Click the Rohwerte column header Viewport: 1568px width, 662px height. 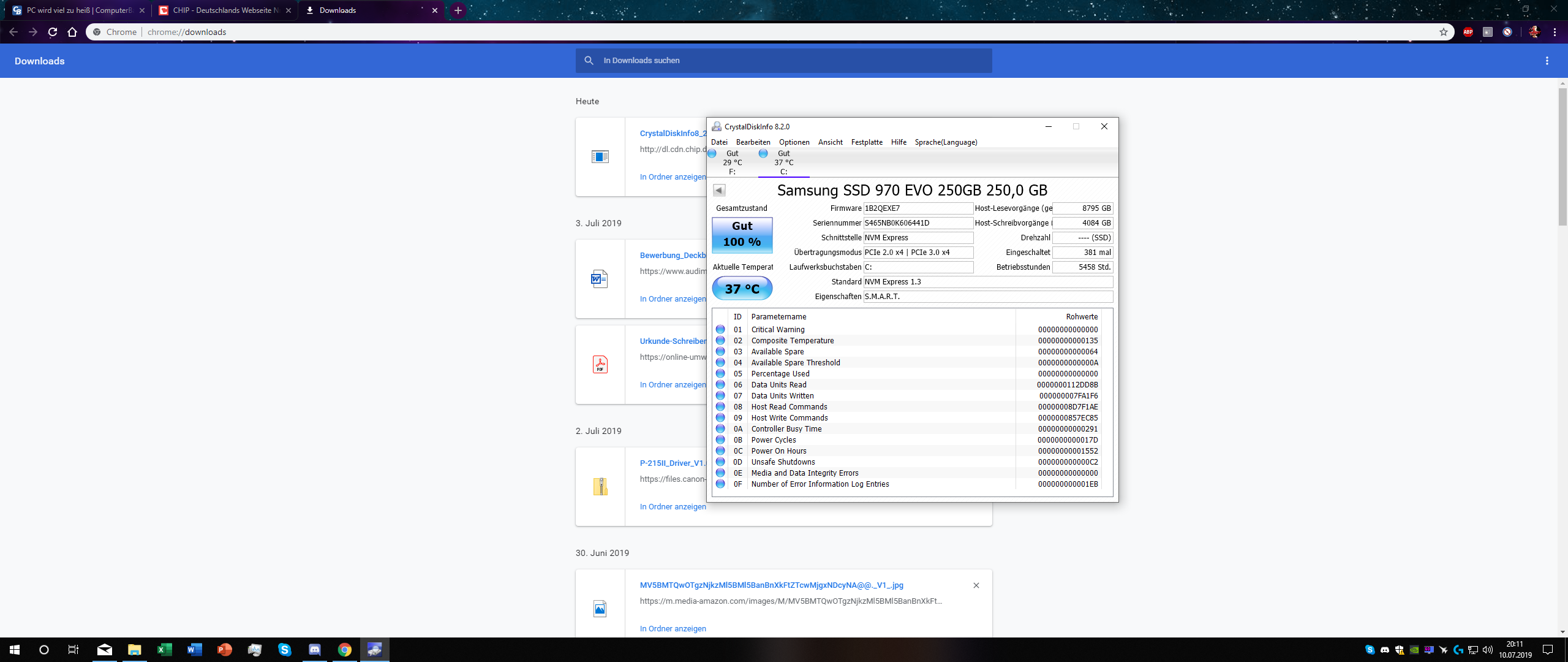(x=1058, y=317)
